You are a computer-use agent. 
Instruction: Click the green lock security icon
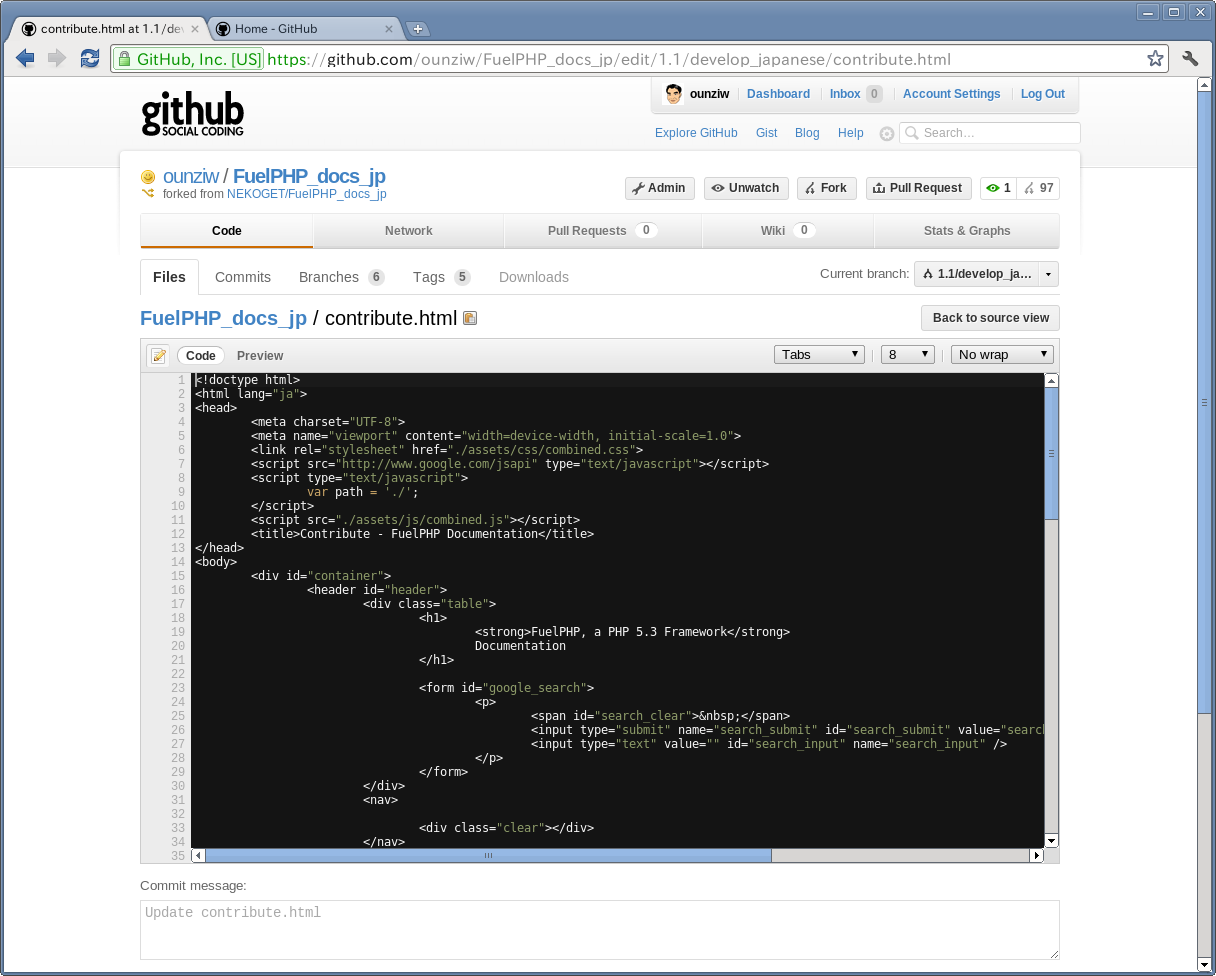pos(124,59)
